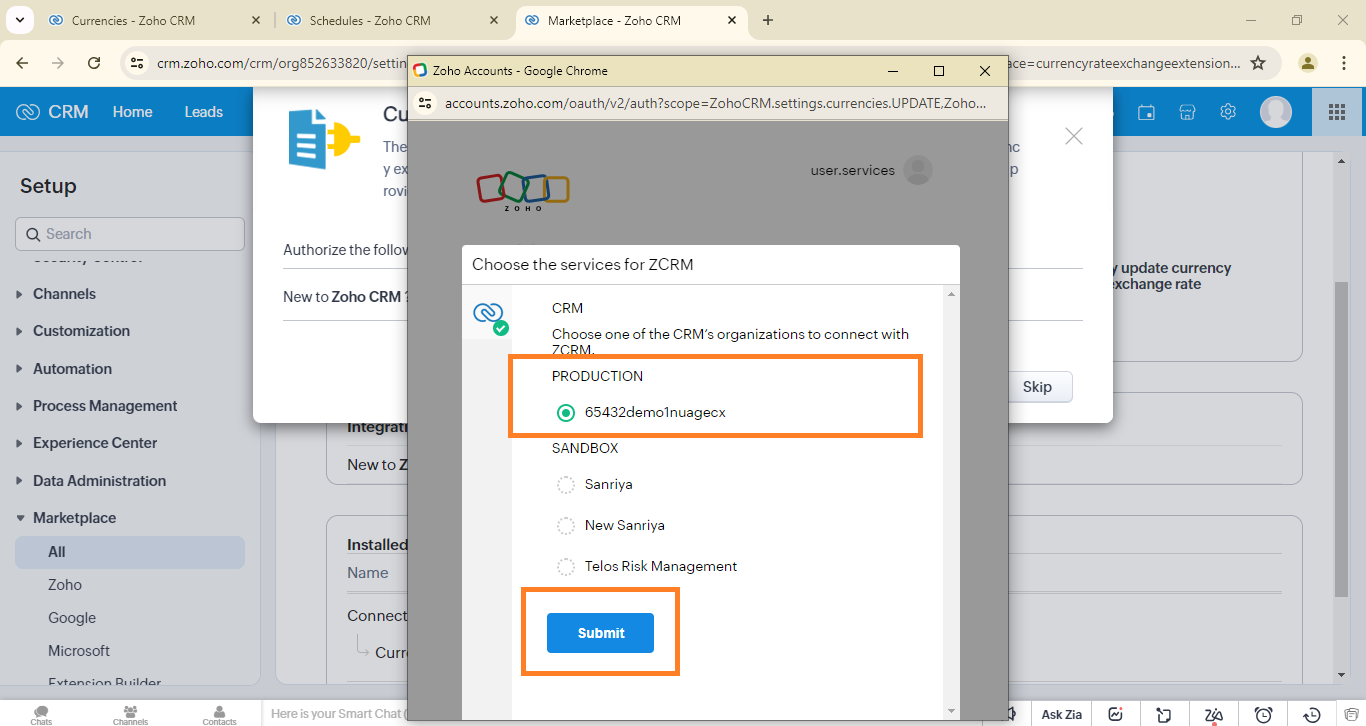
Task: Close the extension authorization dialog
Action: click(x=1074, y=136)
